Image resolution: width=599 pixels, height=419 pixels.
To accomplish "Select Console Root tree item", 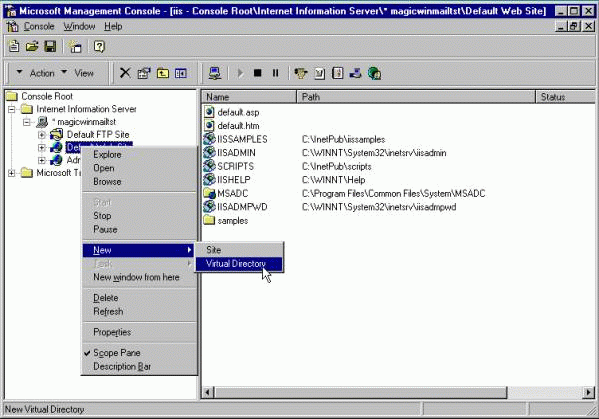I will tap(47, 96).
